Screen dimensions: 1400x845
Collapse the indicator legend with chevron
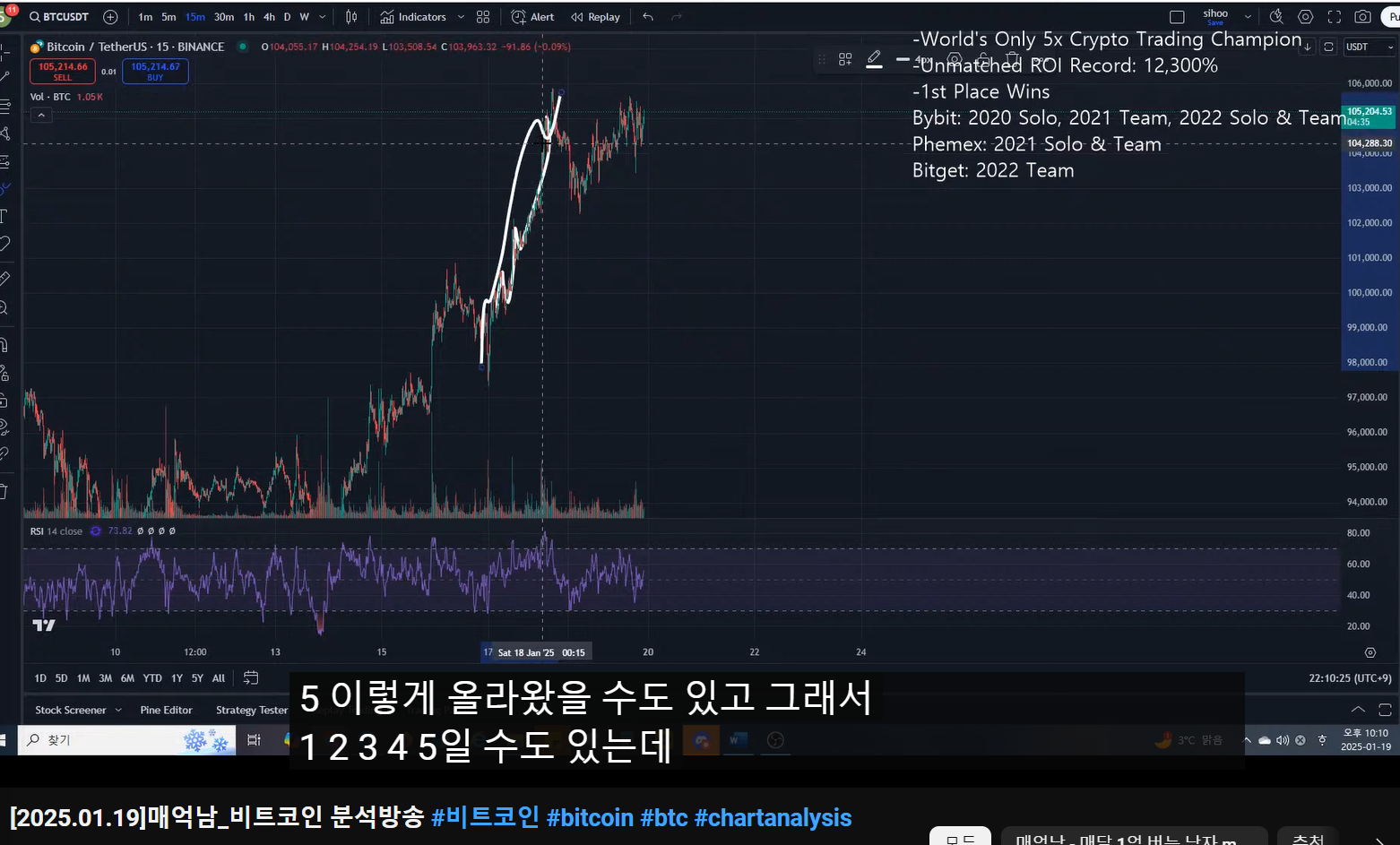pos(41,116)
